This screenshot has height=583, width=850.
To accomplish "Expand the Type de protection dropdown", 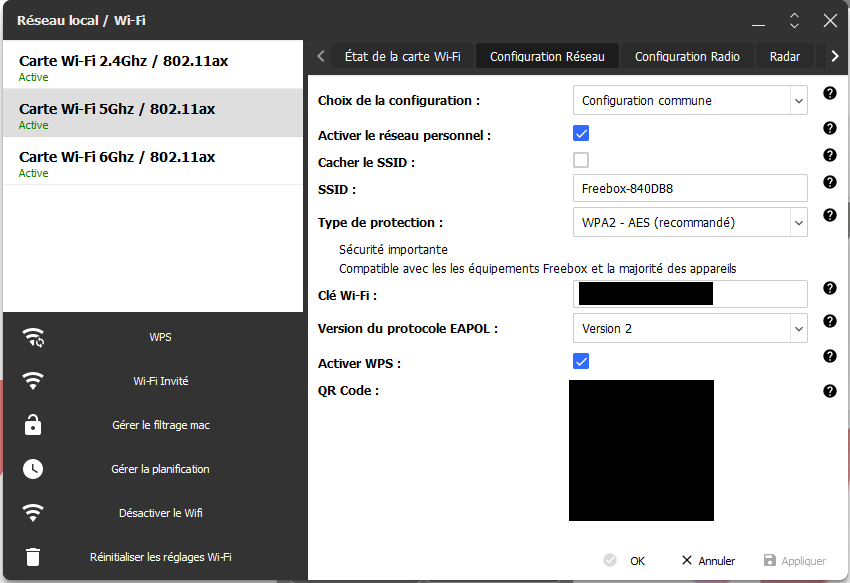I will coord(691,222).
